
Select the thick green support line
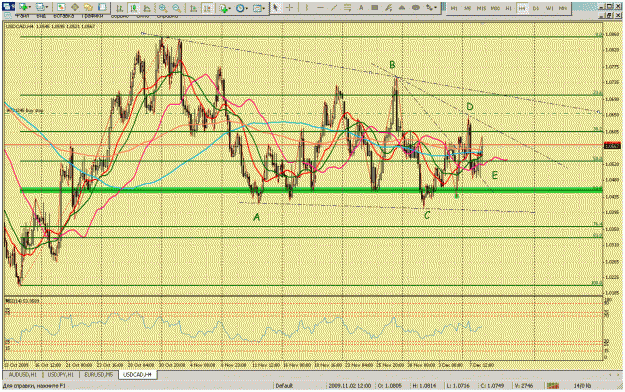(x=311, y=190)
